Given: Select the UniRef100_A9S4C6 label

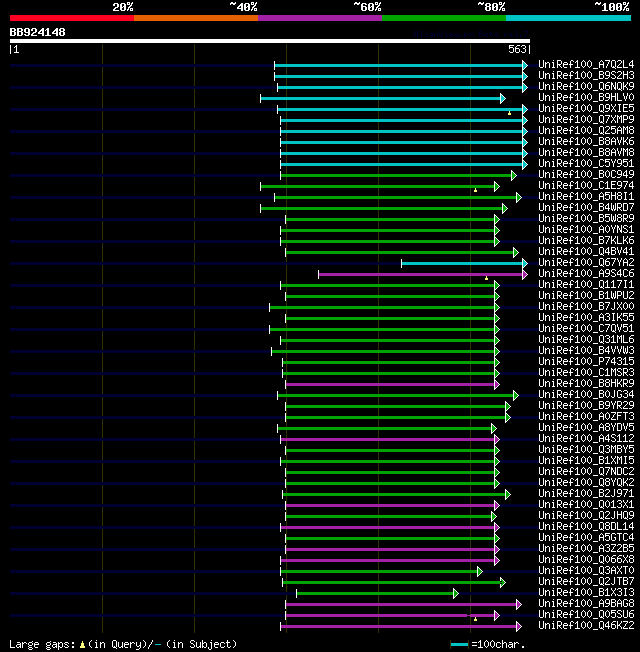Looking at the screenshot, I should [x=586, y=274].
